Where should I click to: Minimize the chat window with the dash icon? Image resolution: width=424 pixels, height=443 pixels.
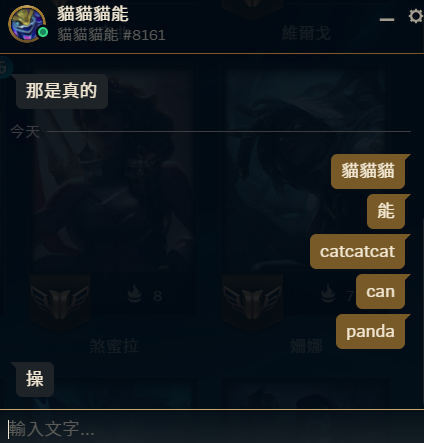(387, 20)
